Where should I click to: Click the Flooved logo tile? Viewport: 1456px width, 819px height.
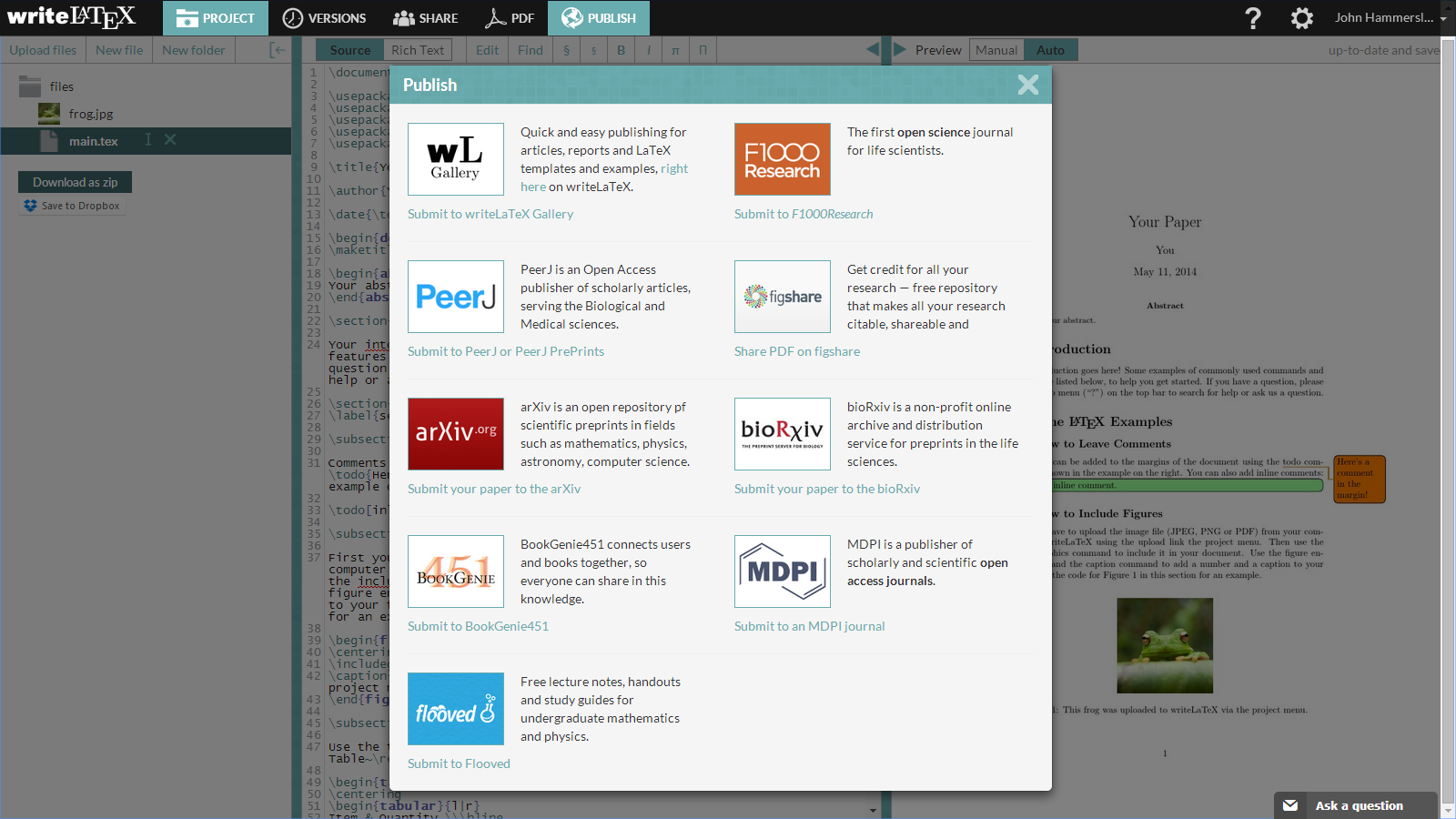(456, 709)
